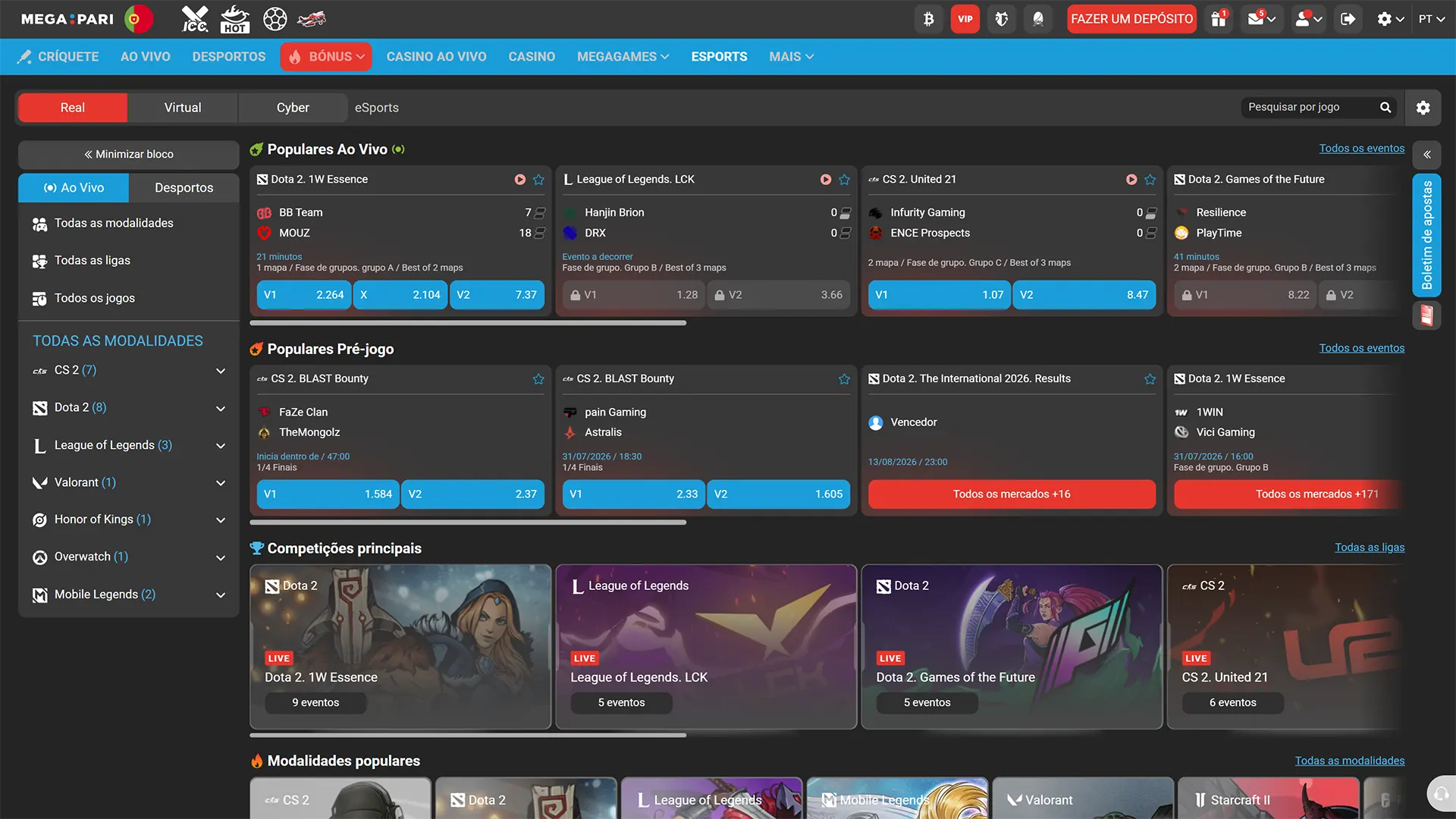Open the MAIS dropdown menu
The image size is (1456, 819).
[791, 57]
